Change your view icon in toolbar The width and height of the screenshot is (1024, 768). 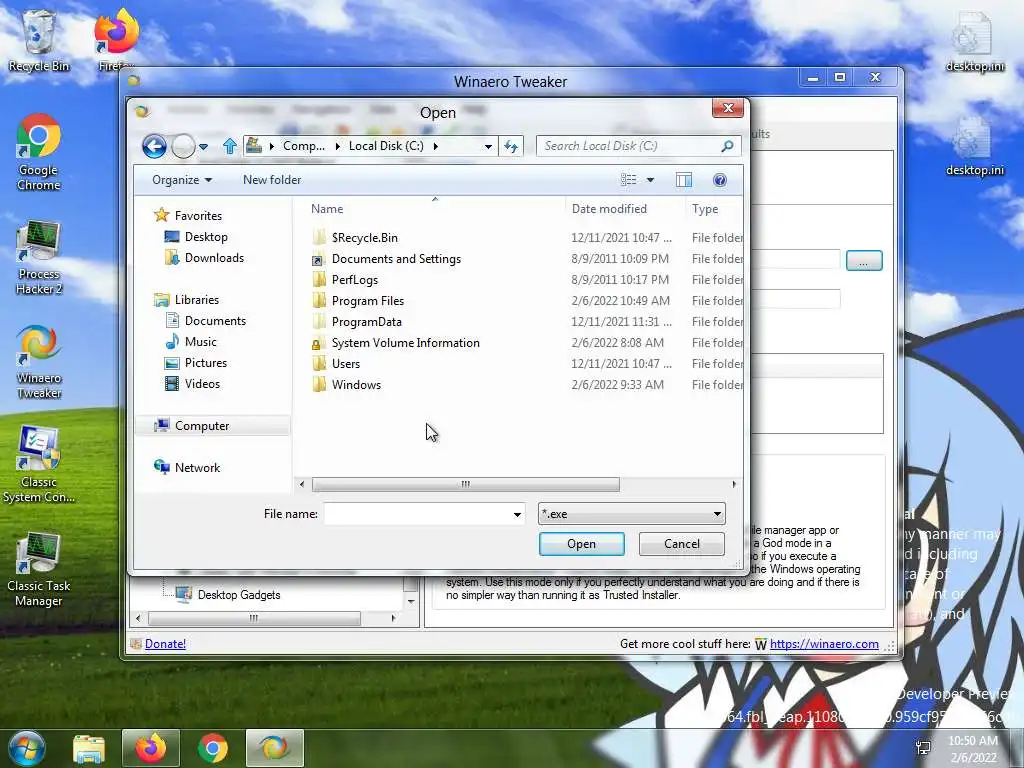(x=628, y=180)
